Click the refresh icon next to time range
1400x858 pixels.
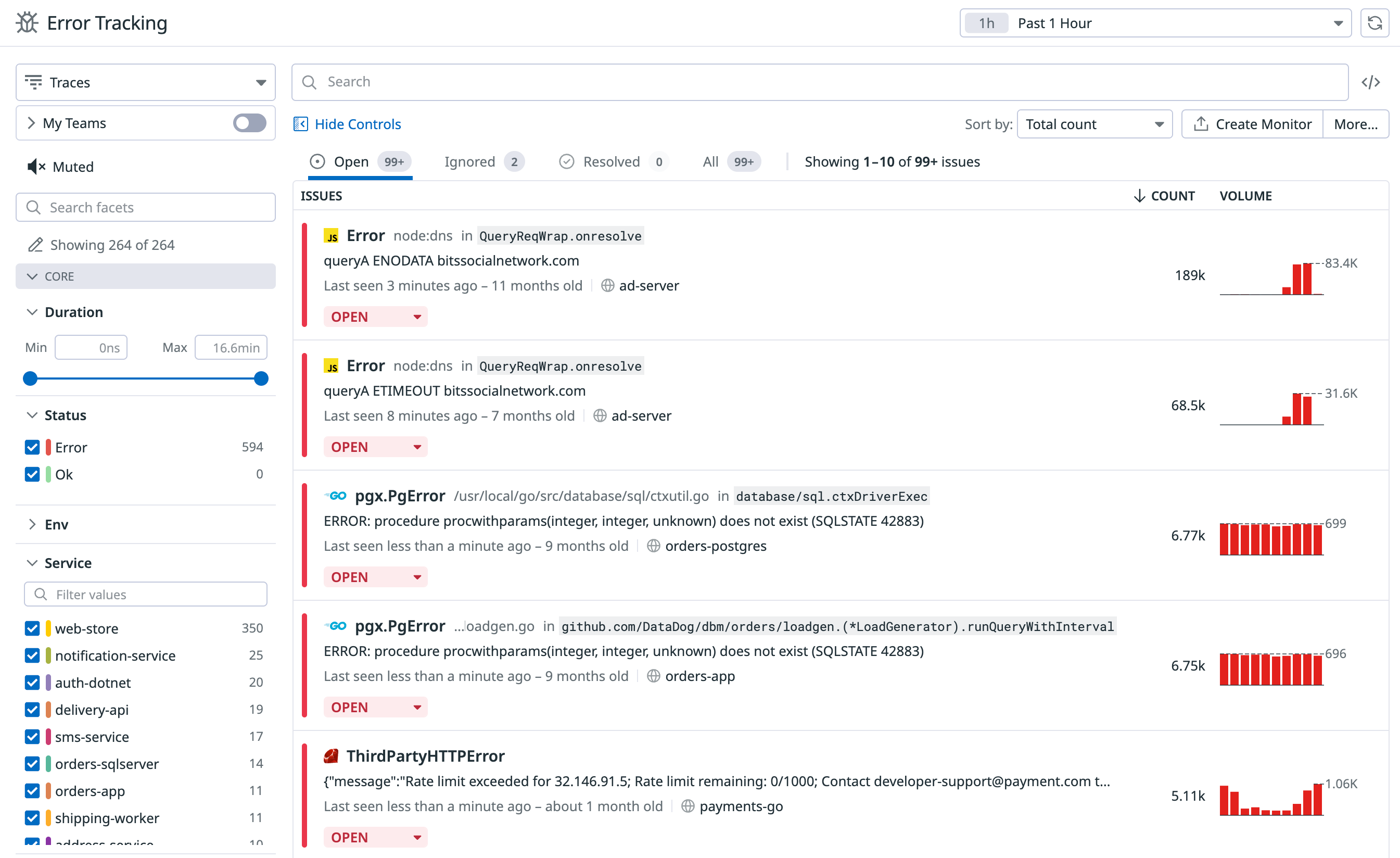1374,23
